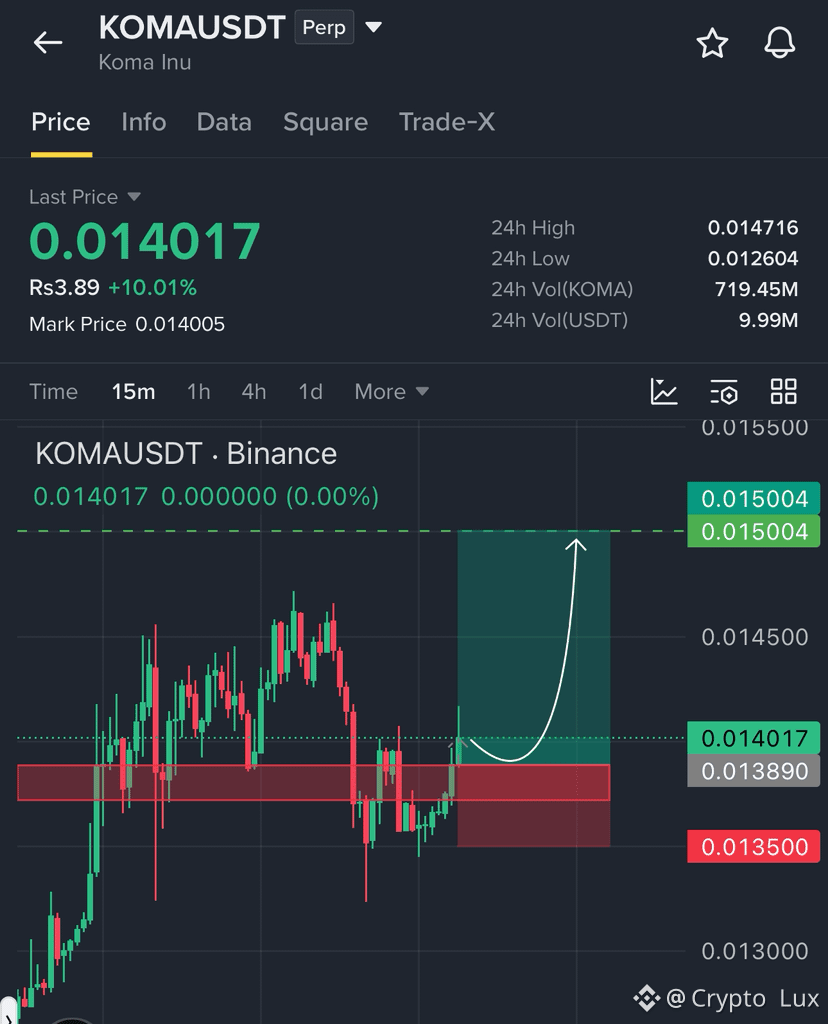Open the Data tab
The width and height of the screenshot is (828, 1024).
coord(224,122)
